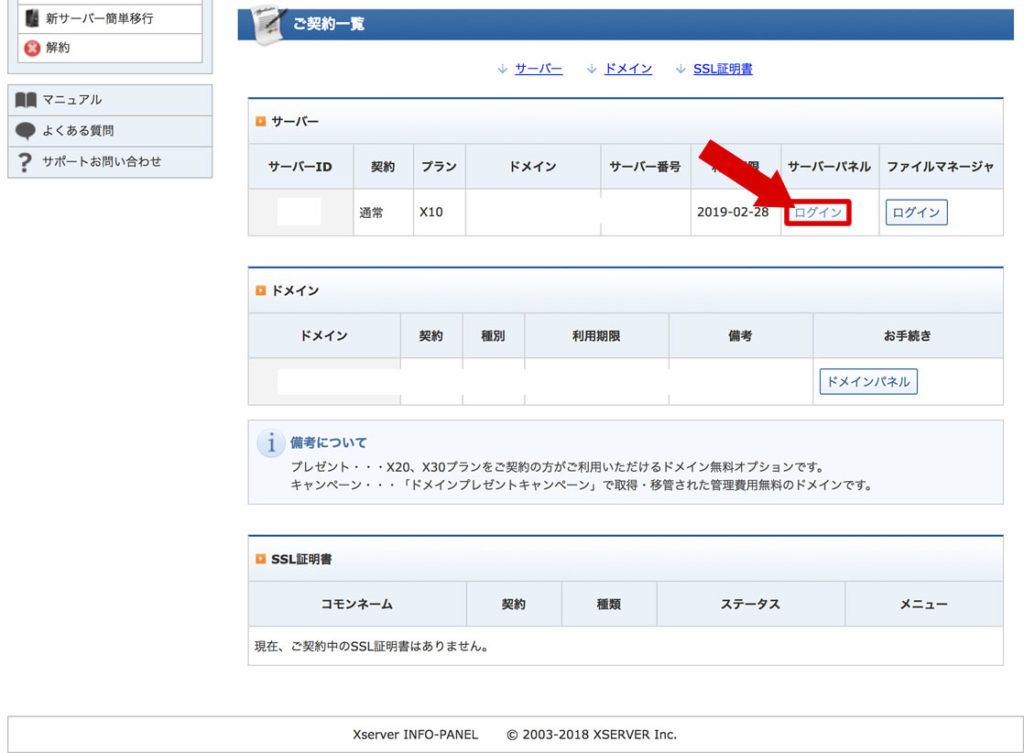The width and height of the screenshot is (1024, 753).
Task: Click 備考 column header
Action: pos(740,336)
